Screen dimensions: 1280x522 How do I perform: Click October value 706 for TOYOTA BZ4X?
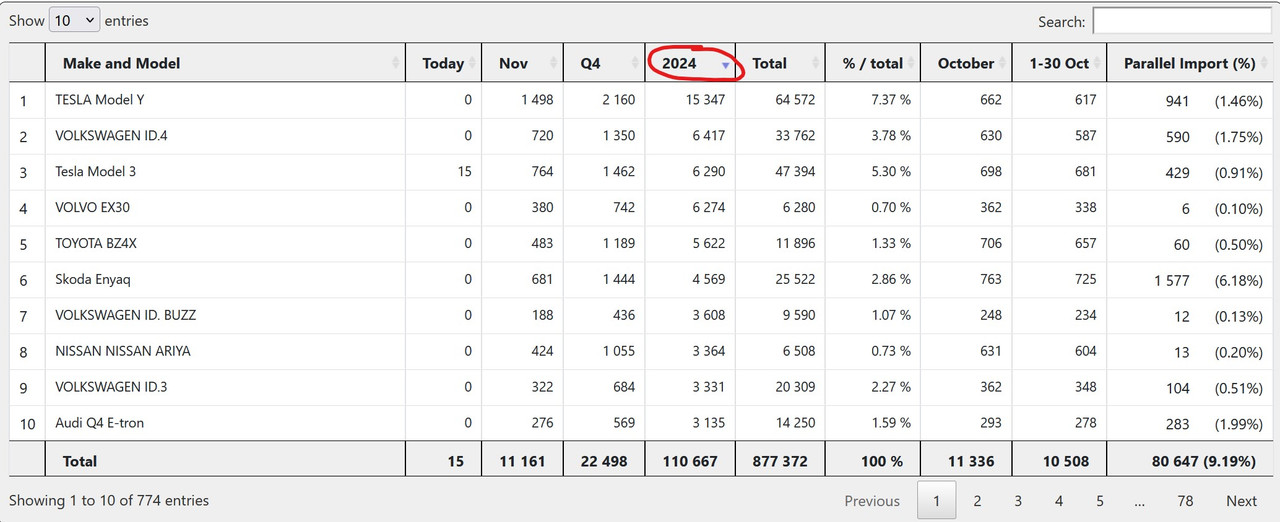coord(990,244)
